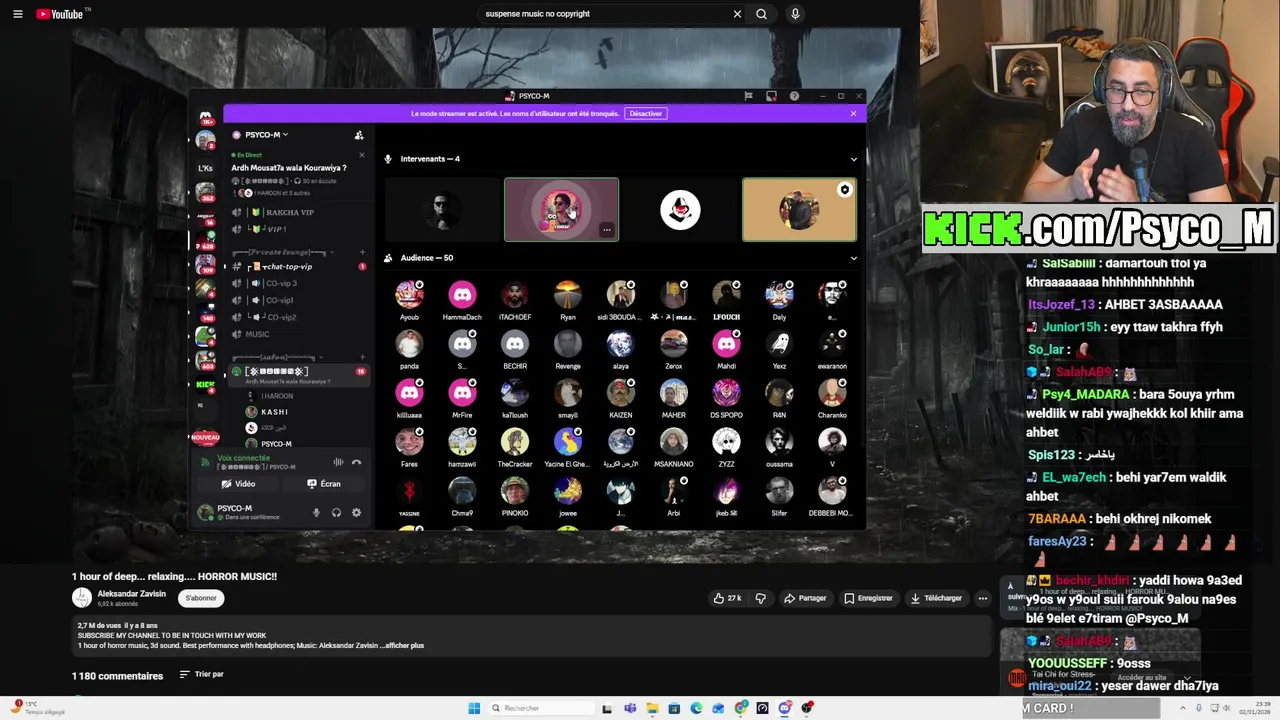Open Discord direct messages home icon
The width and height of the screenshot is (1280, 720).
click(x=206, y=118)
